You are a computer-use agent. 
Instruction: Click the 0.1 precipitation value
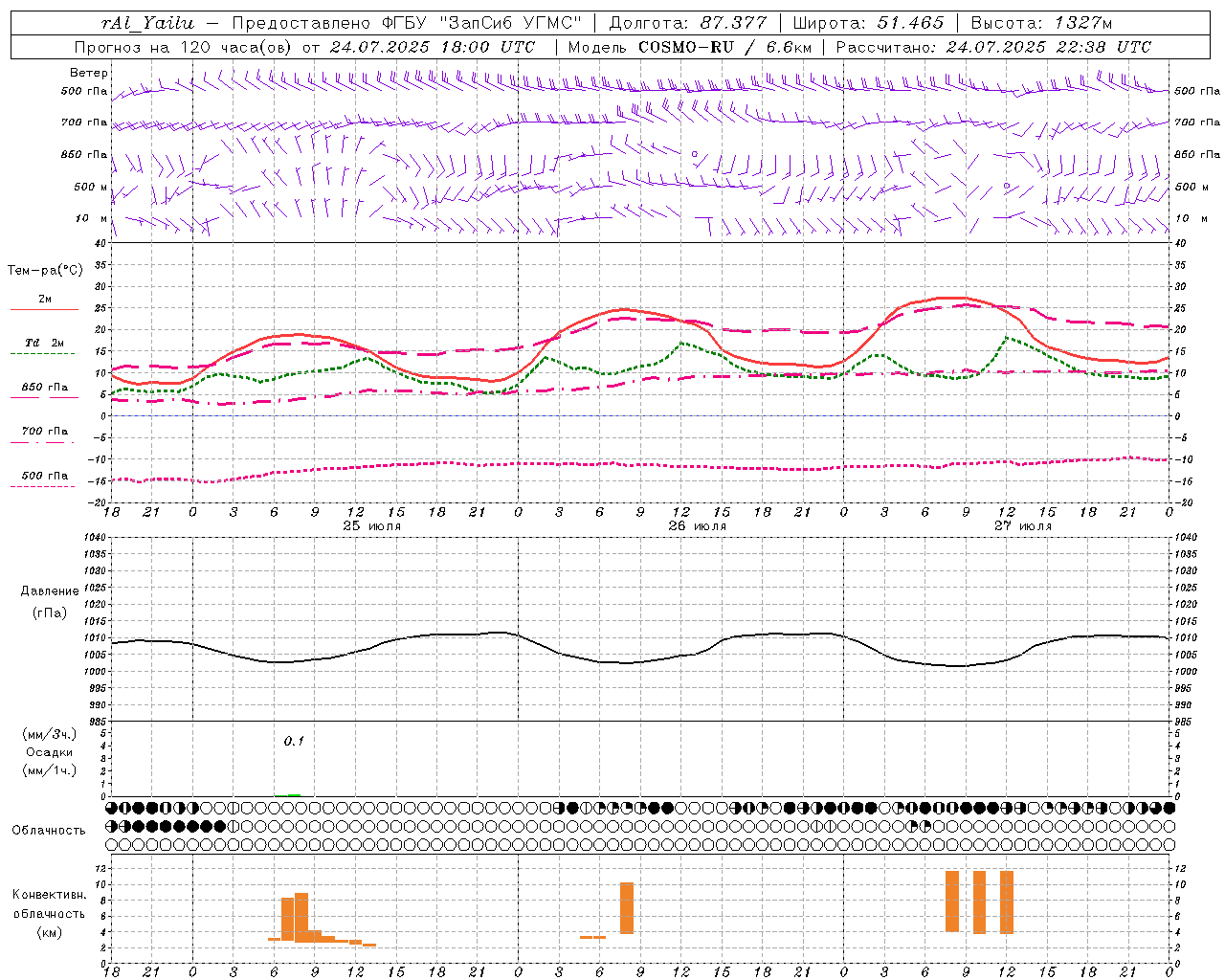[294, 741]
